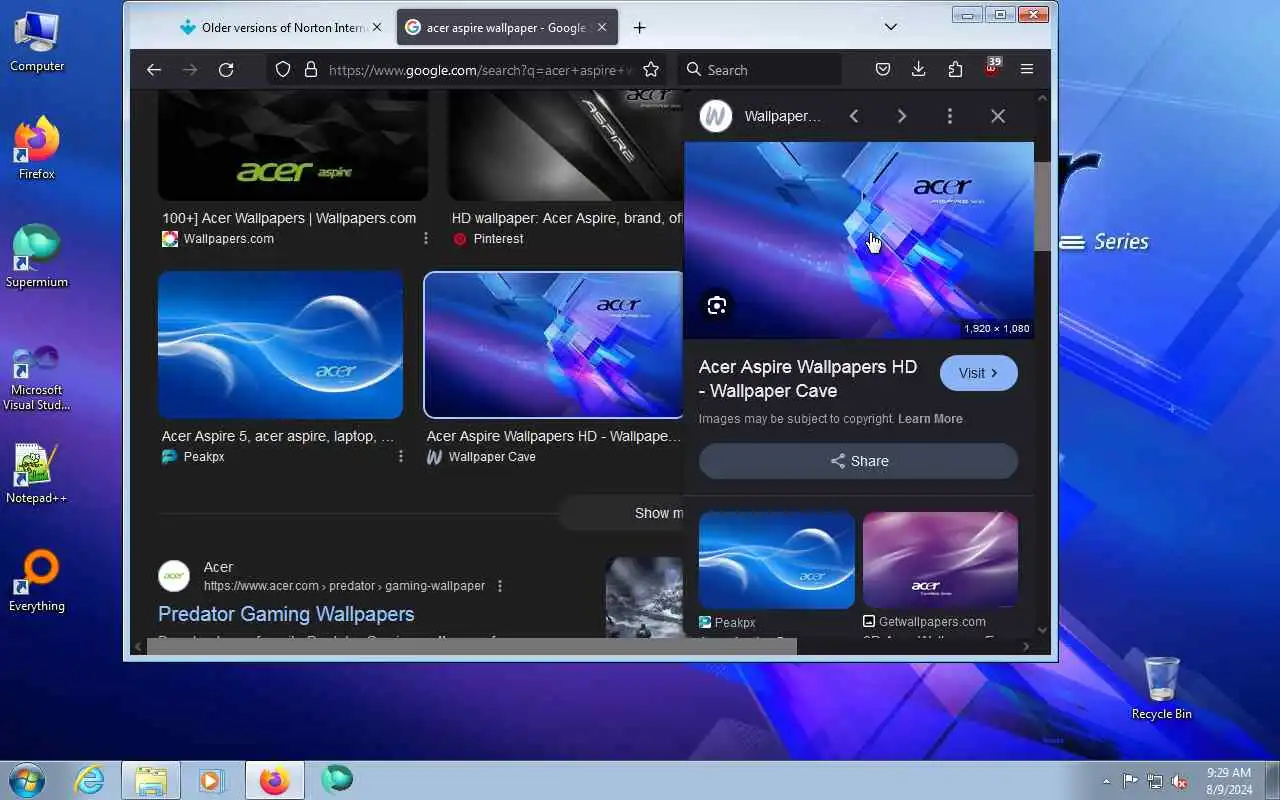Viewport: 1280px width, 800px height.
Task: Switch to Older versions of Norton tab
Action: (x=281, y=28)
